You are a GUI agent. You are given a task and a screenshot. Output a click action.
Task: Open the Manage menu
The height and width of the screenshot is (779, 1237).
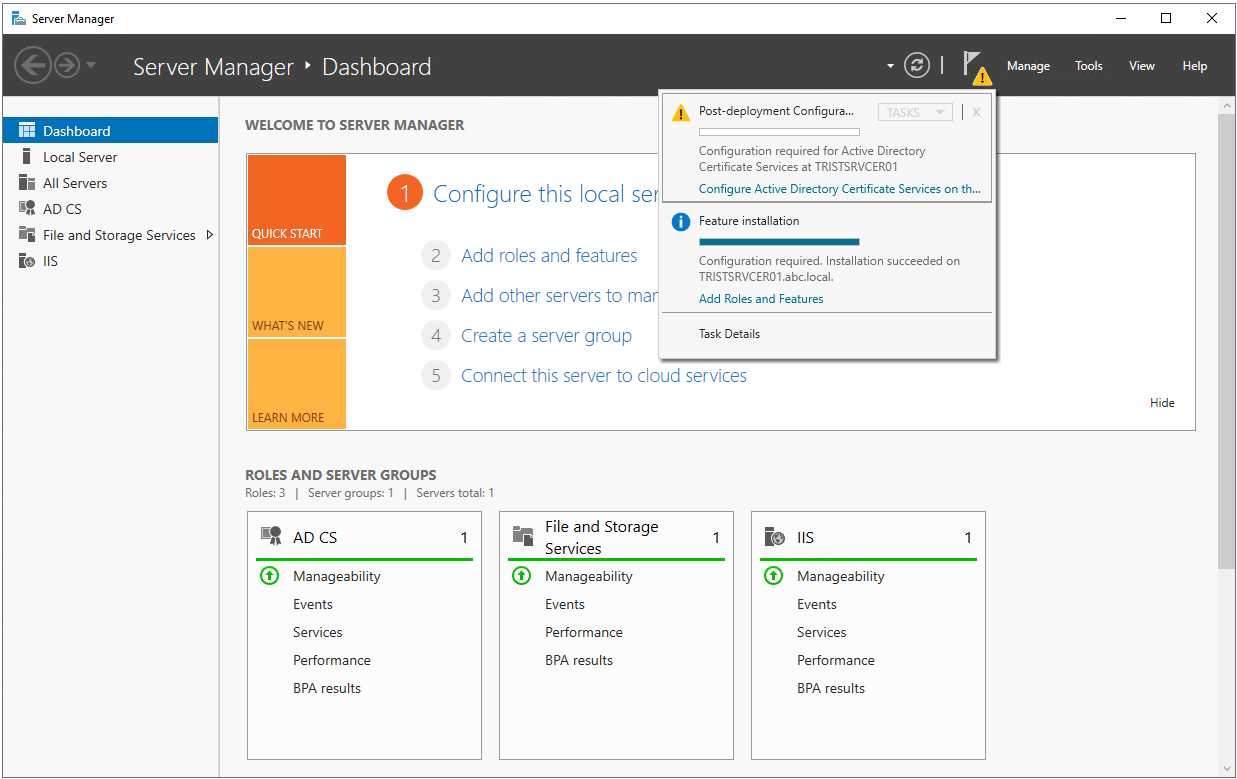click(x=1028, y=66)
